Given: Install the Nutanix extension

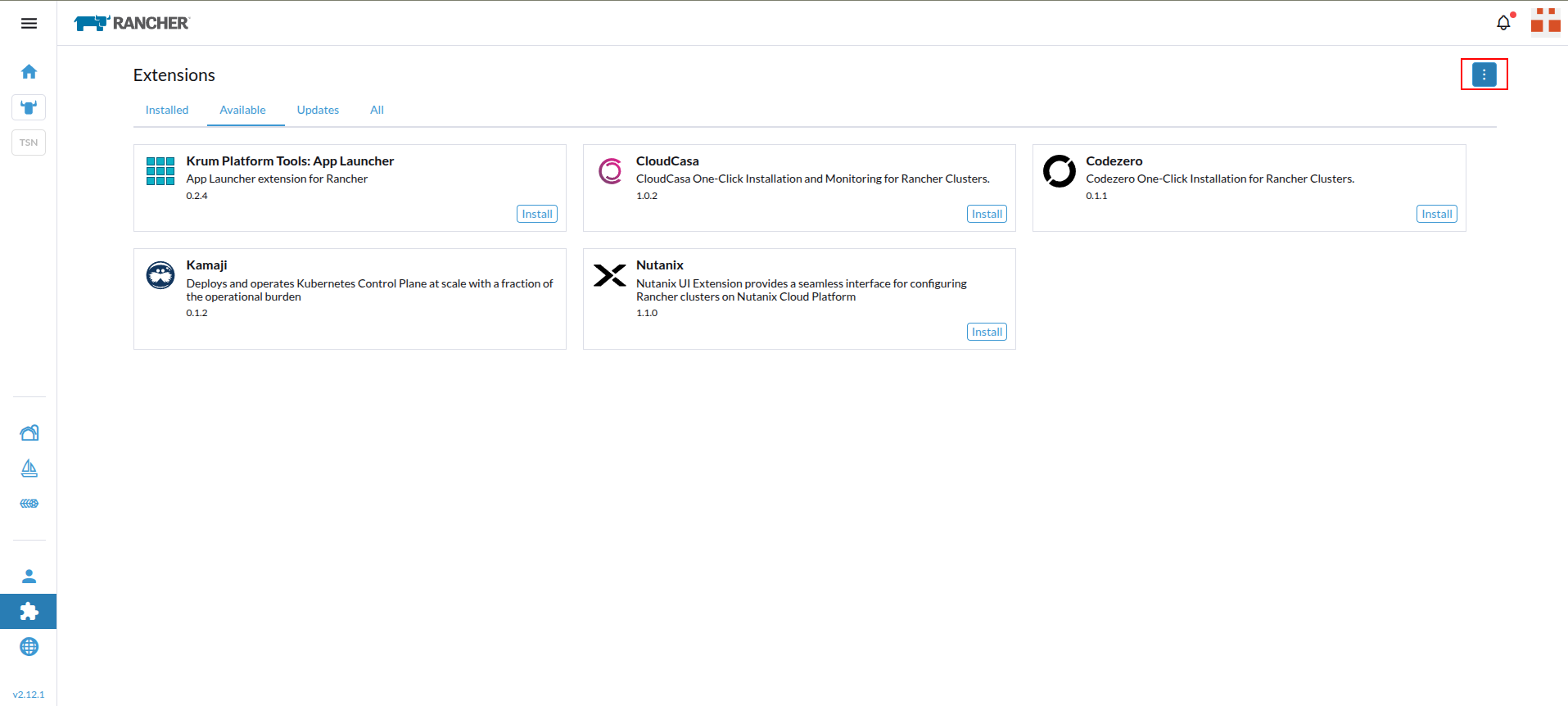Looking at the screenshot, I should click(x=987, y=332).
